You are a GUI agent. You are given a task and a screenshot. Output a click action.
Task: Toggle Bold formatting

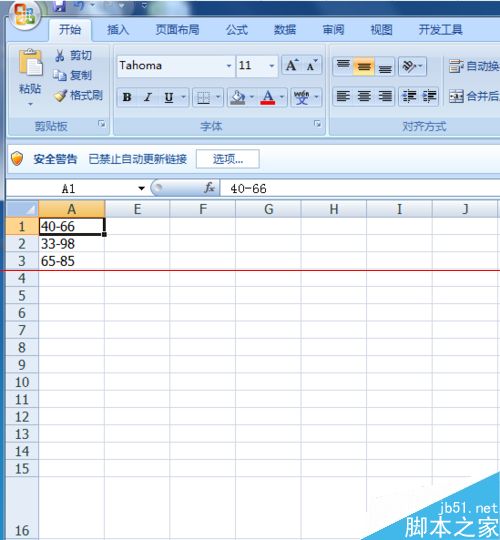pyautogui.click(x=127, y=97)
